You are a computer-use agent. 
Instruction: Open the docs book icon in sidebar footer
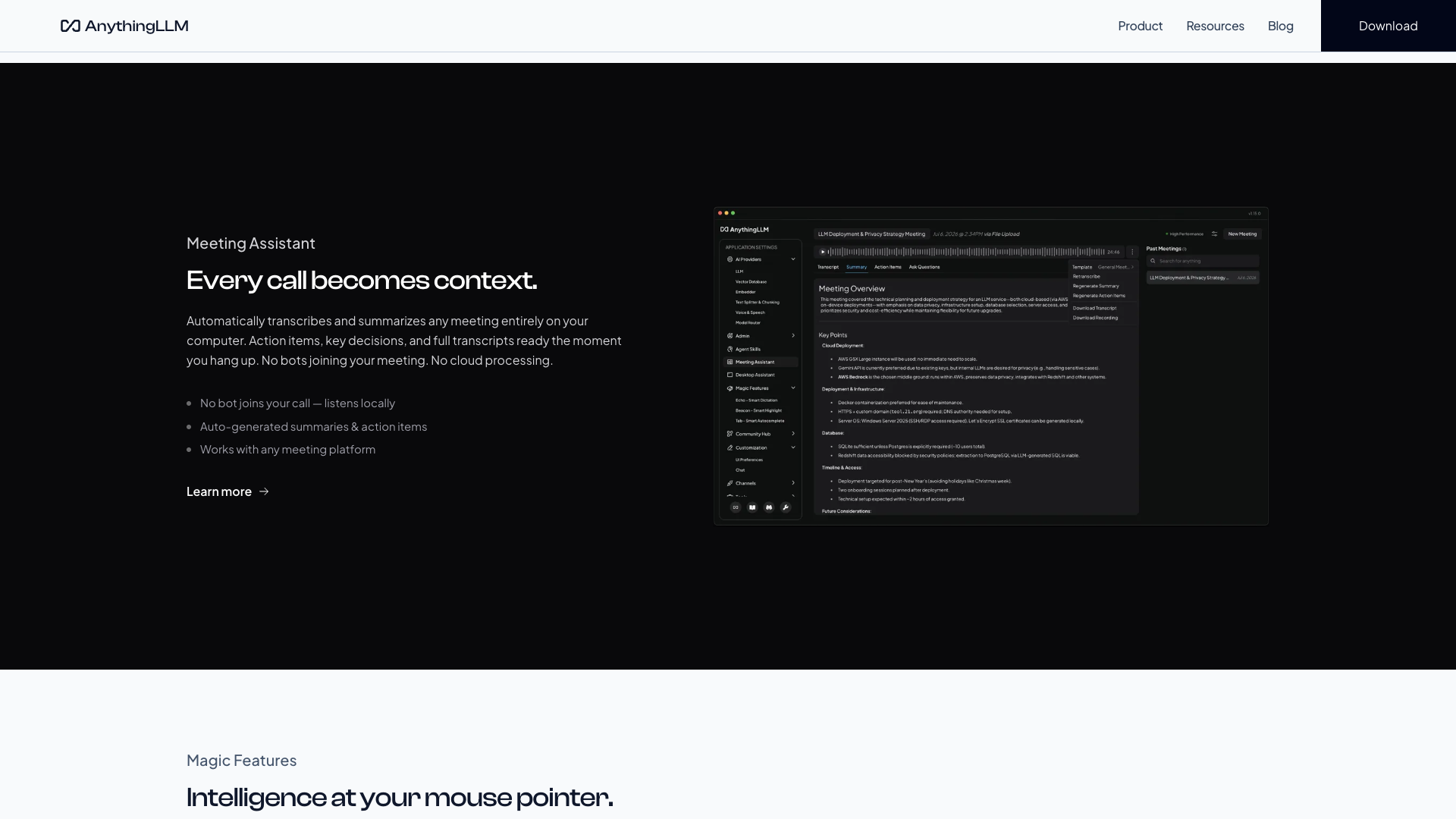coord(752,507)
